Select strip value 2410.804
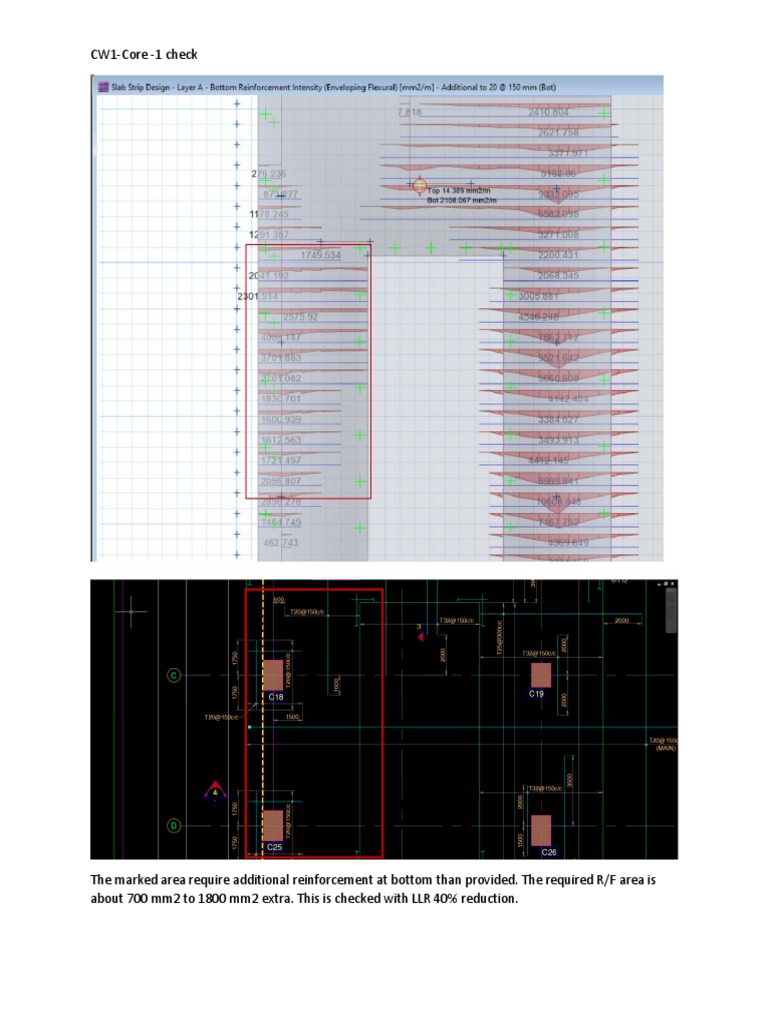 tap(549, 112)
